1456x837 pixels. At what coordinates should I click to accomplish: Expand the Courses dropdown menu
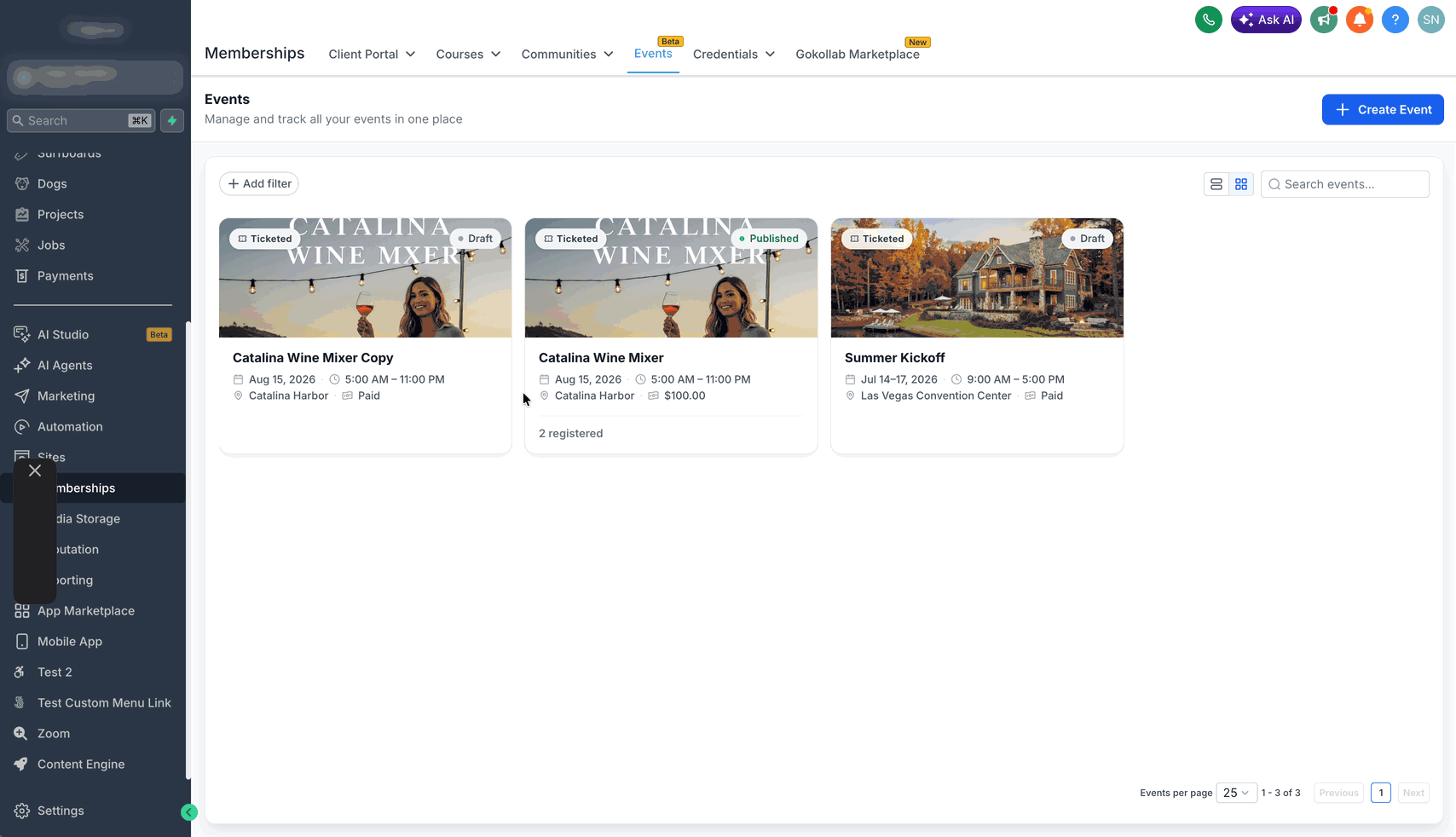click(x=468, y=54)
